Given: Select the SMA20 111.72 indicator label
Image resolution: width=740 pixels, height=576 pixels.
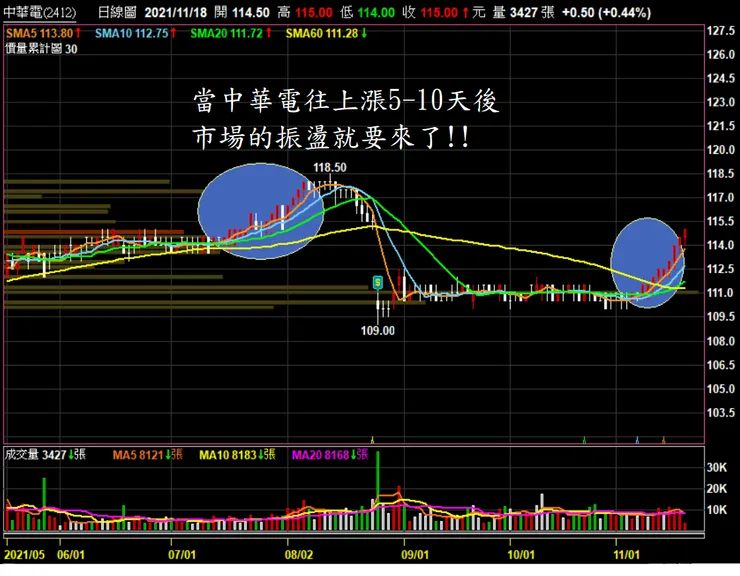Looking at the screenshot, I should pos(231,33).
